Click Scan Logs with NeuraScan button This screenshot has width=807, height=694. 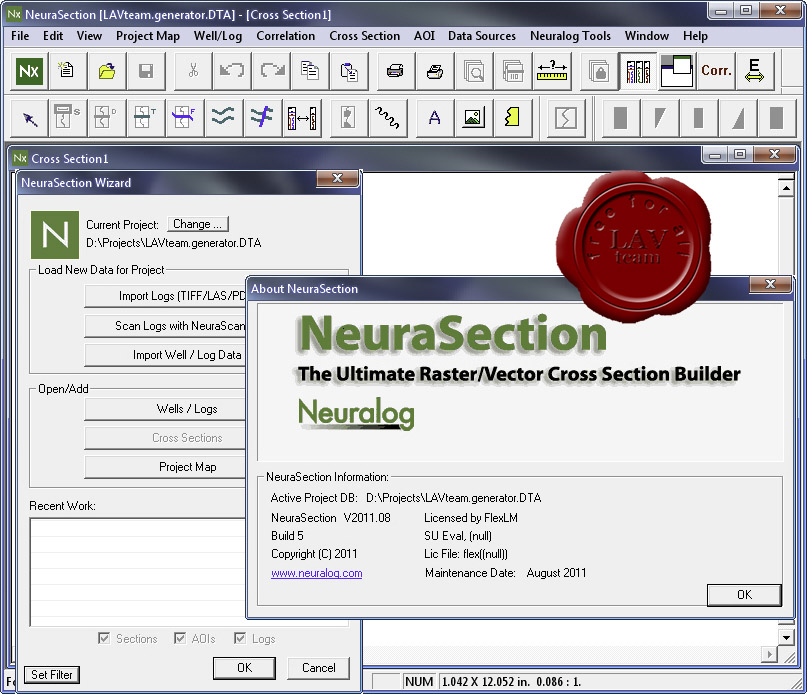pyautogui.click(x=165, y=326)
